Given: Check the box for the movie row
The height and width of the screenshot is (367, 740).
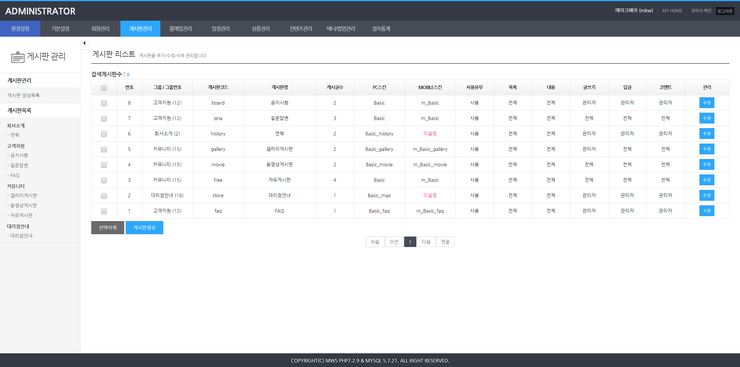Looking at the screenshot, I should pos(104,165).
